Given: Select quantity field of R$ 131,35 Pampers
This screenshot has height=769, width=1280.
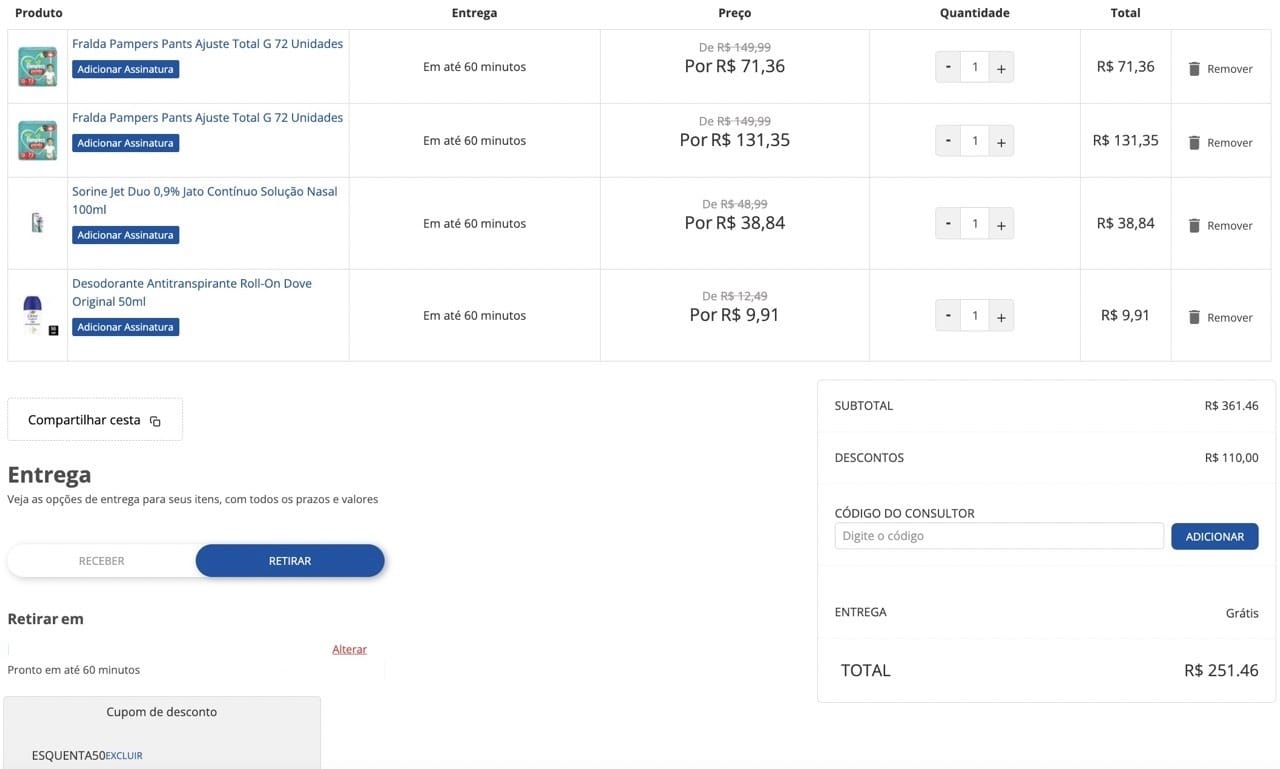Looking at the screenshot, I should [x=975, y=141].
